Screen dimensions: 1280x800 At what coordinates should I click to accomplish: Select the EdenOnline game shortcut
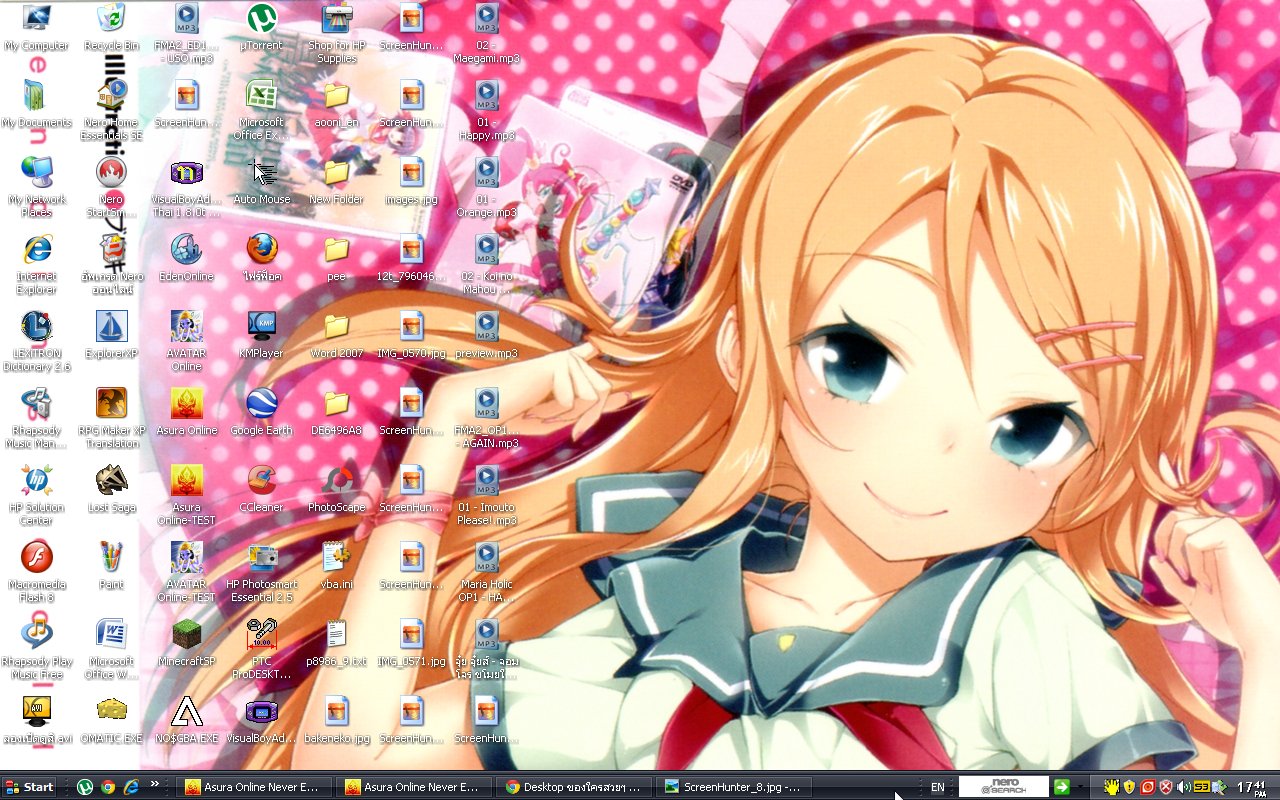[186, 258]
